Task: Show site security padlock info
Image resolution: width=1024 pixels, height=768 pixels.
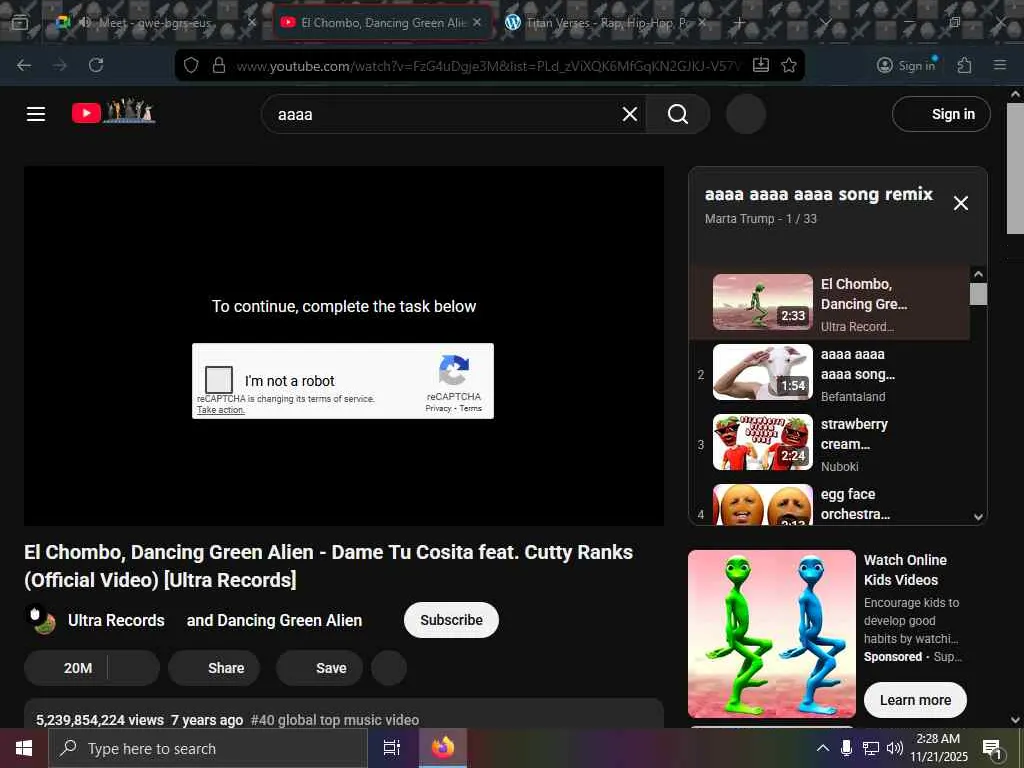Action: click(x=219, y=65)
